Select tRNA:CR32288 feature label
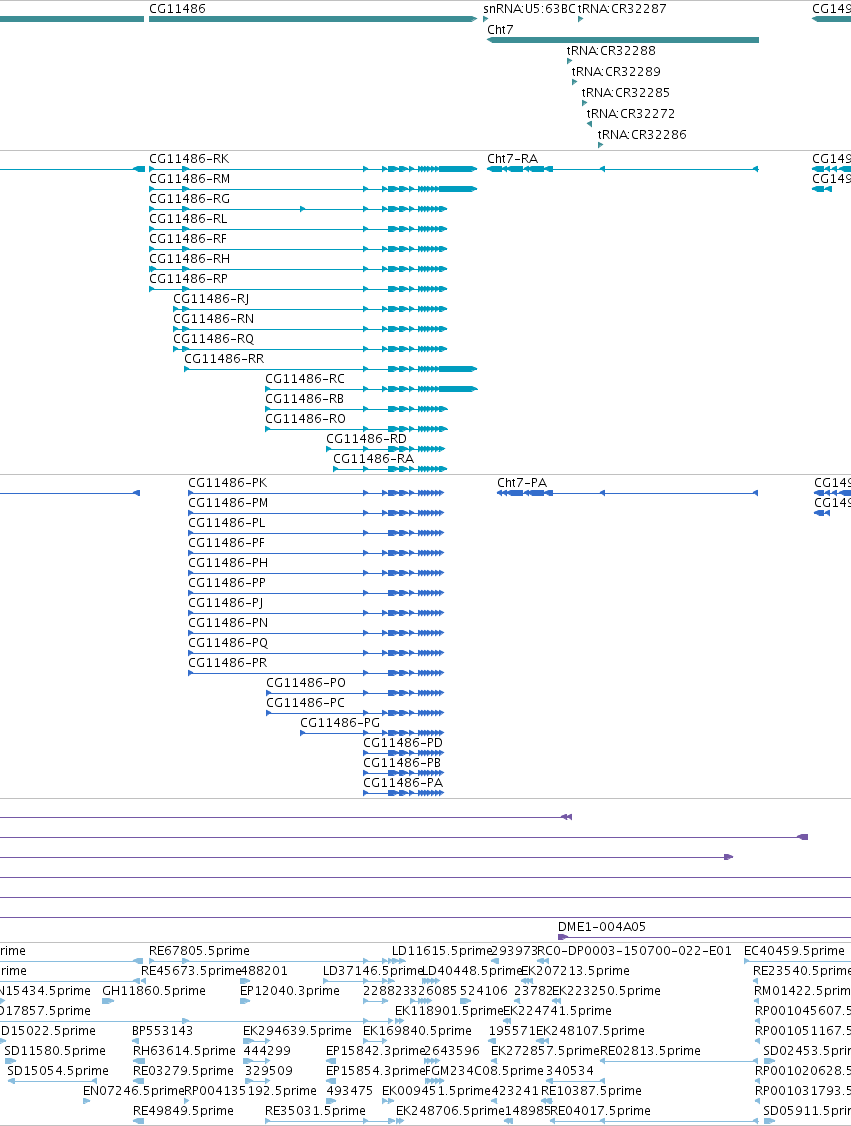 tap(611, 50)
